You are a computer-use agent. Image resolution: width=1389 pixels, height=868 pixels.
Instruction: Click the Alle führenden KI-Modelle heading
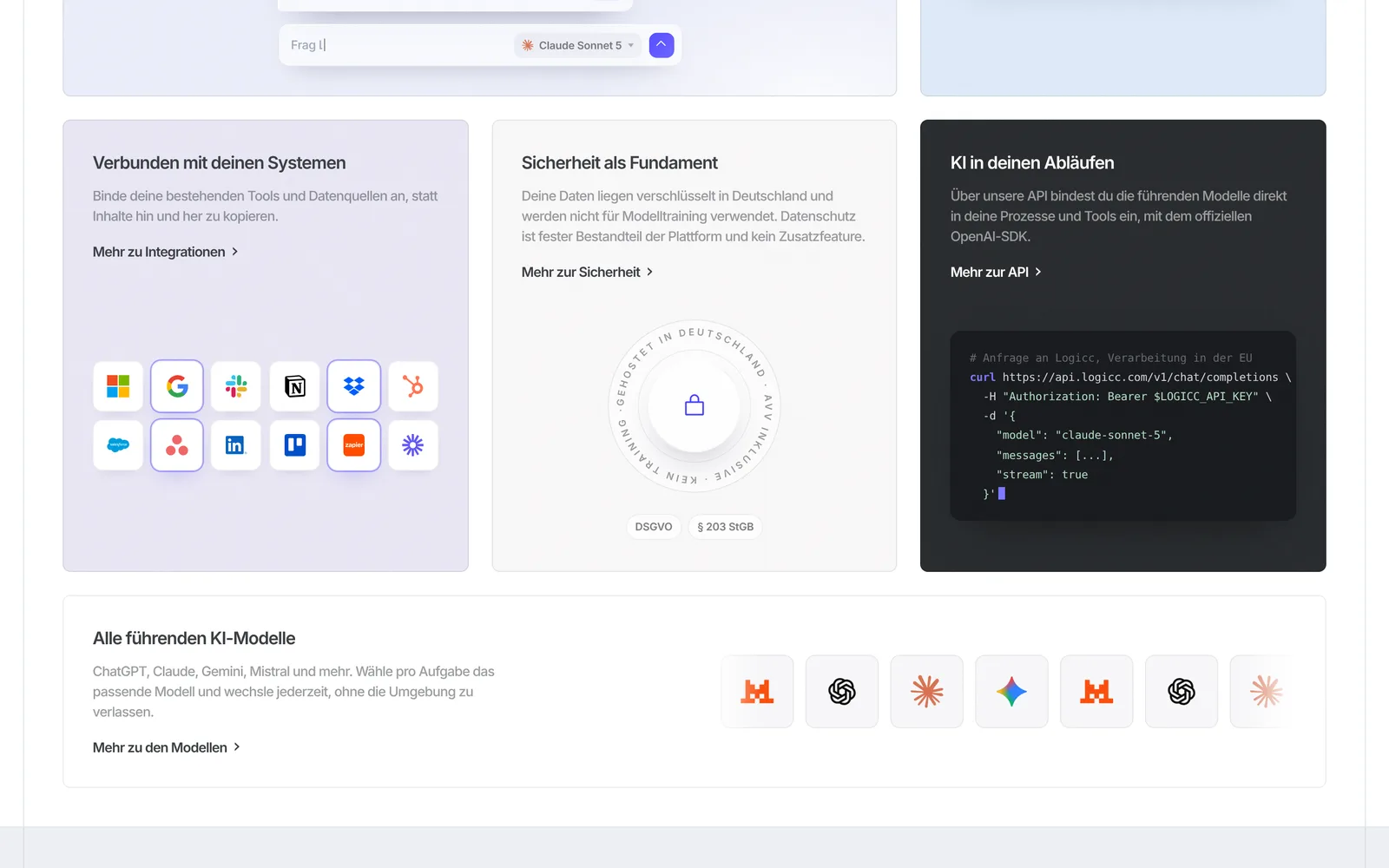[194, 638]
